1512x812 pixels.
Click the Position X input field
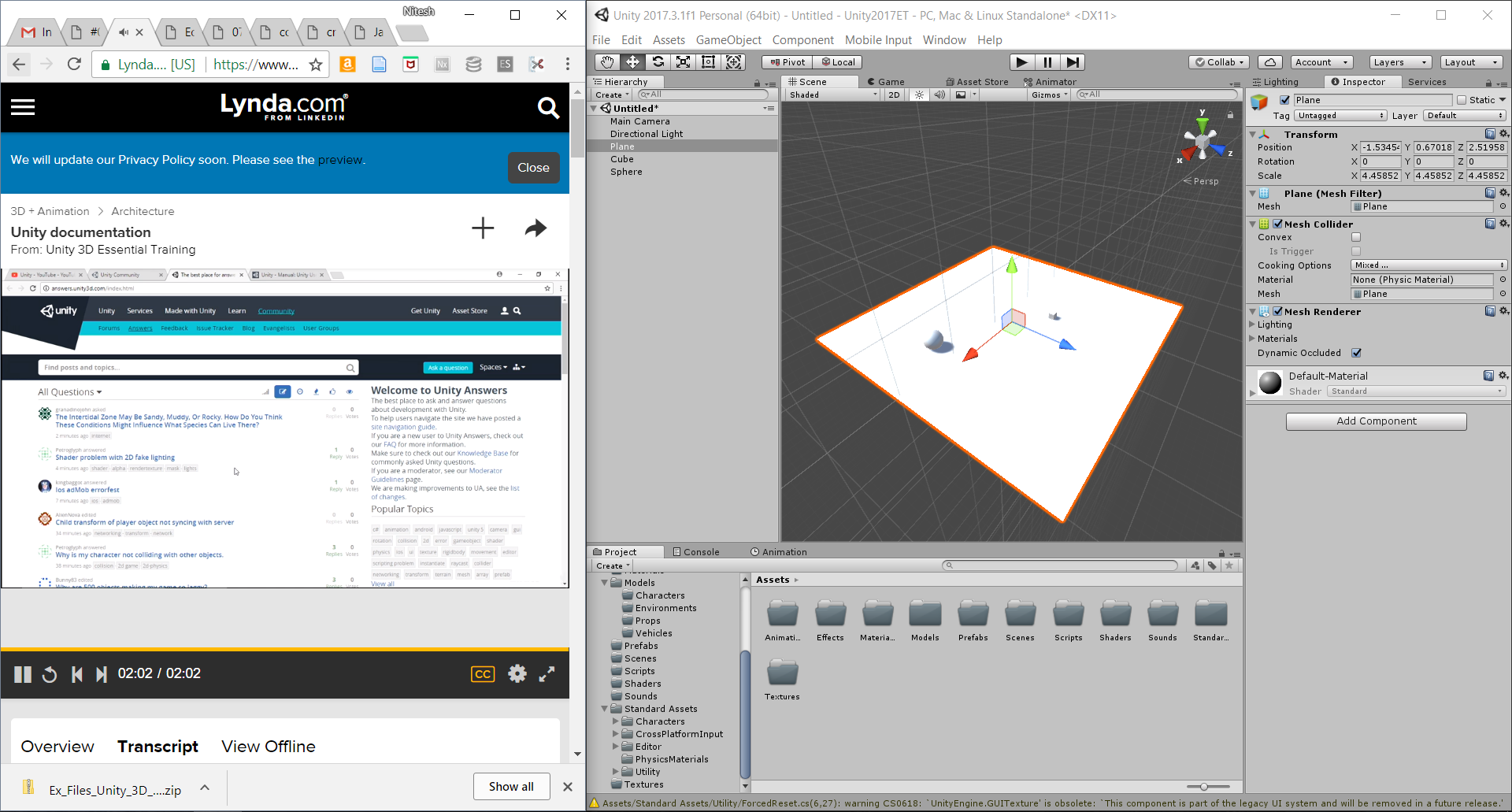pyautogui.click(x=1380, y=147)
